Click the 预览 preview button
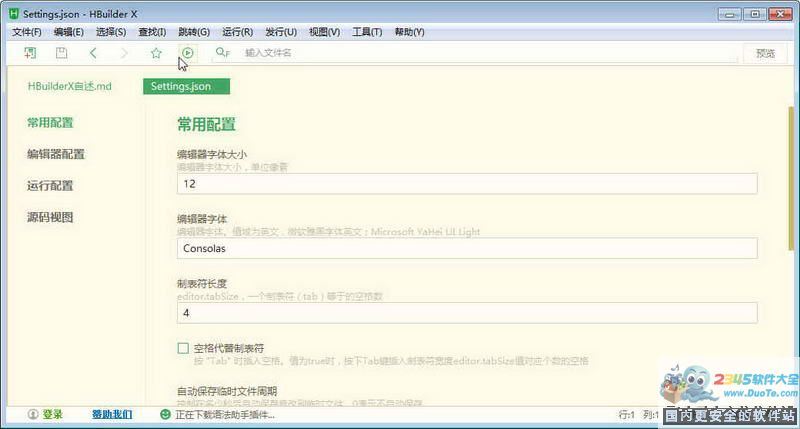The width and height of the screenshot is (800, 429). pos(765,53)
